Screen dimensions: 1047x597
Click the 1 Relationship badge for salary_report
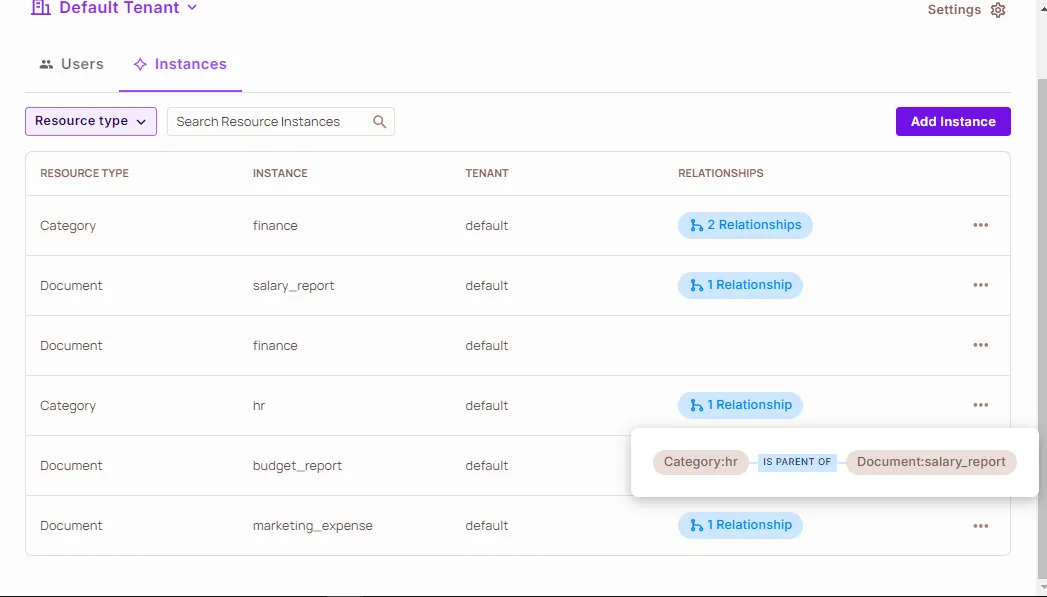tap(740, 285)
